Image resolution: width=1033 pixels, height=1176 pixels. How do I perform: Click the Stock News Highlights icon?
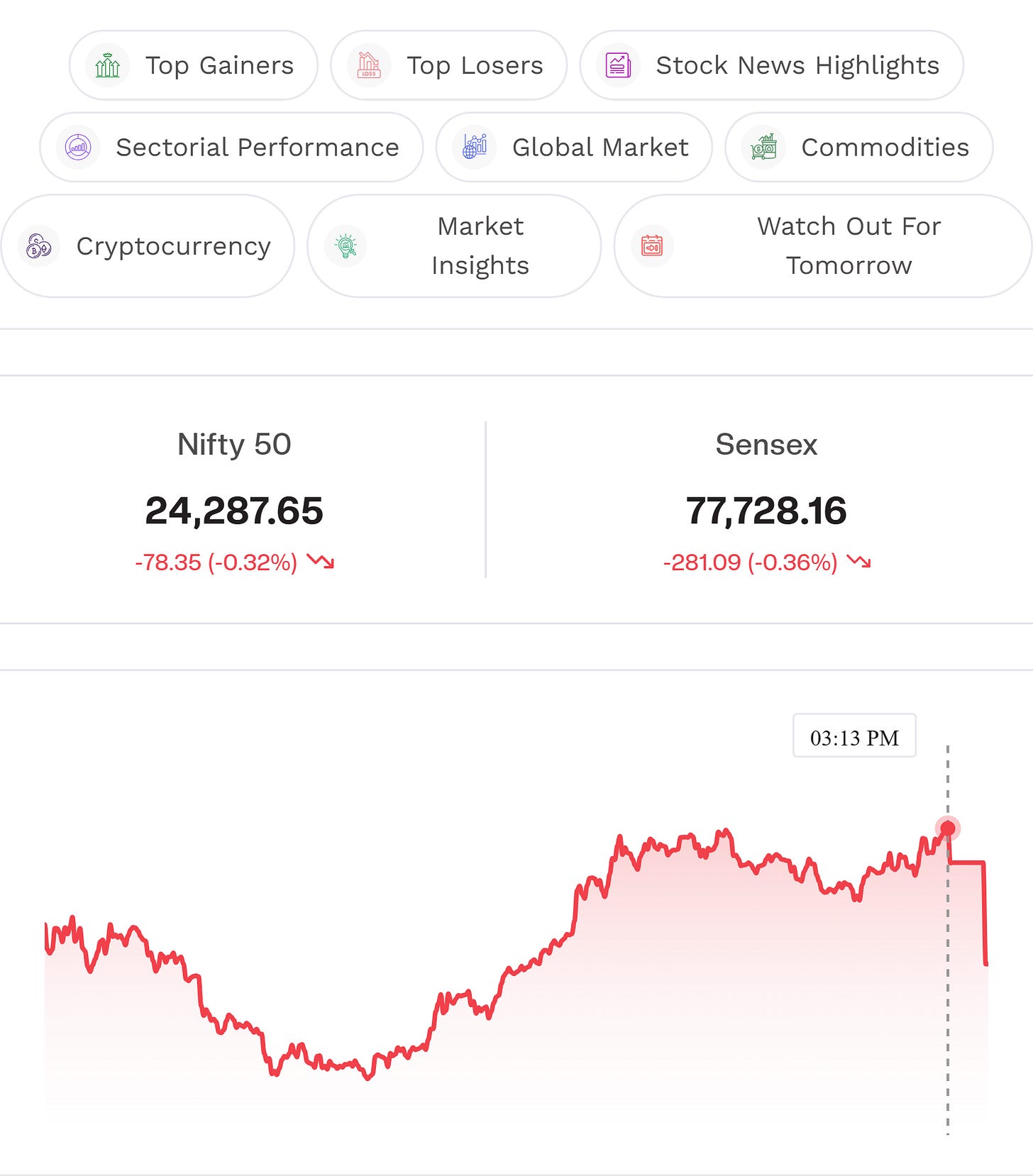[x=618, y=65]
